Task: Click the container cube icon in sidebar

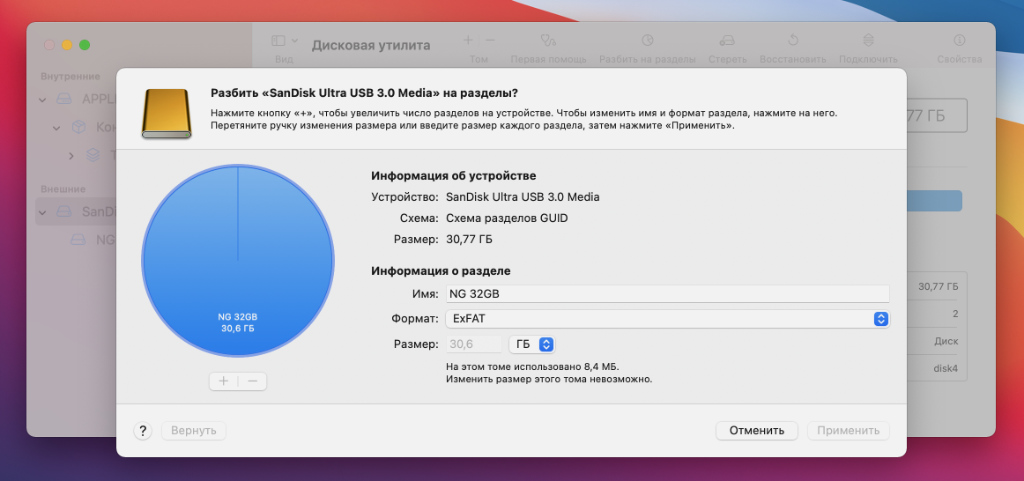Action: tap(78, 128)
